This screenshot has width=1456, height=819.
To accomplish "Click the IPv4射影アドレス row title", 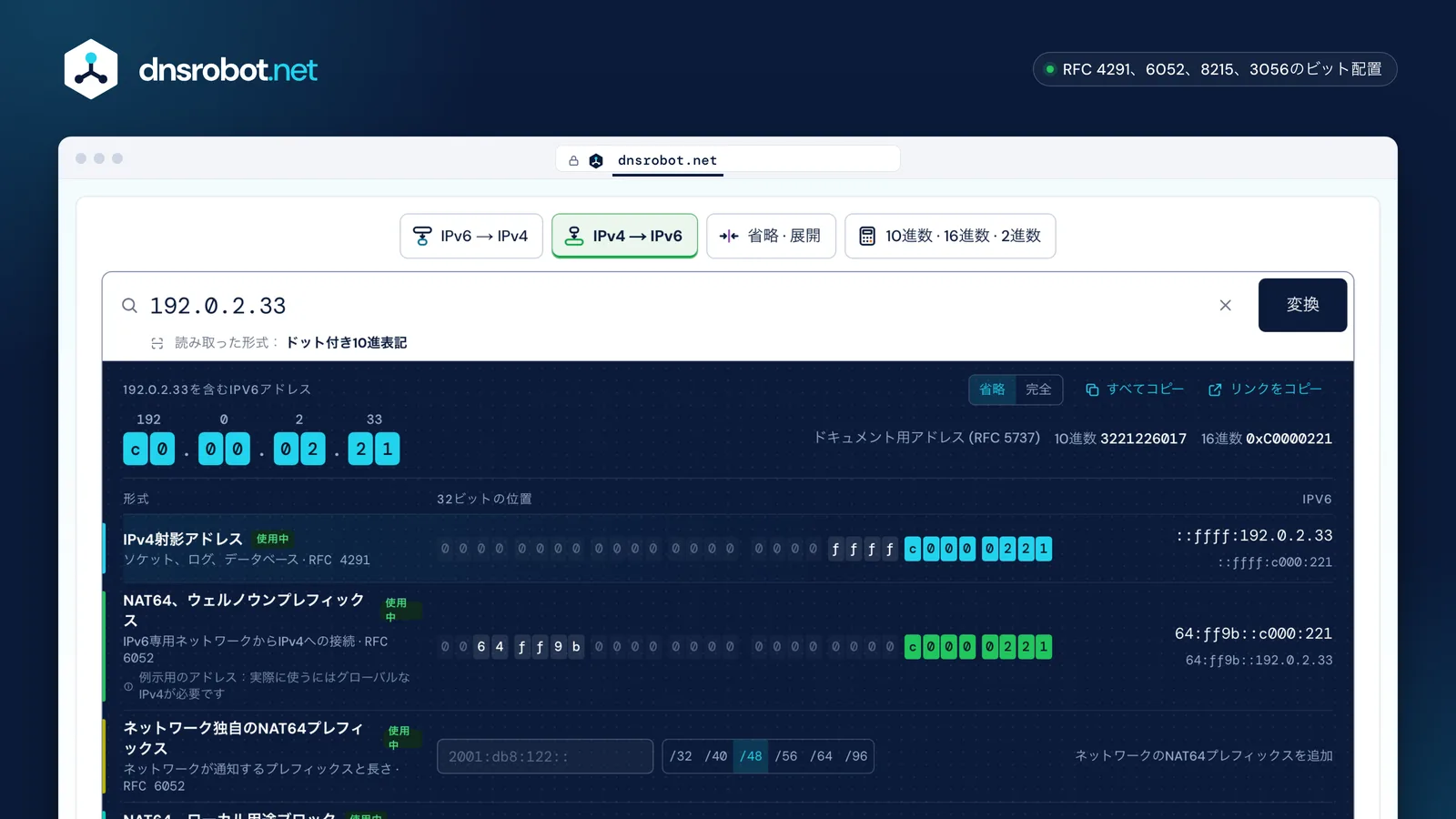I will [183, 539].
